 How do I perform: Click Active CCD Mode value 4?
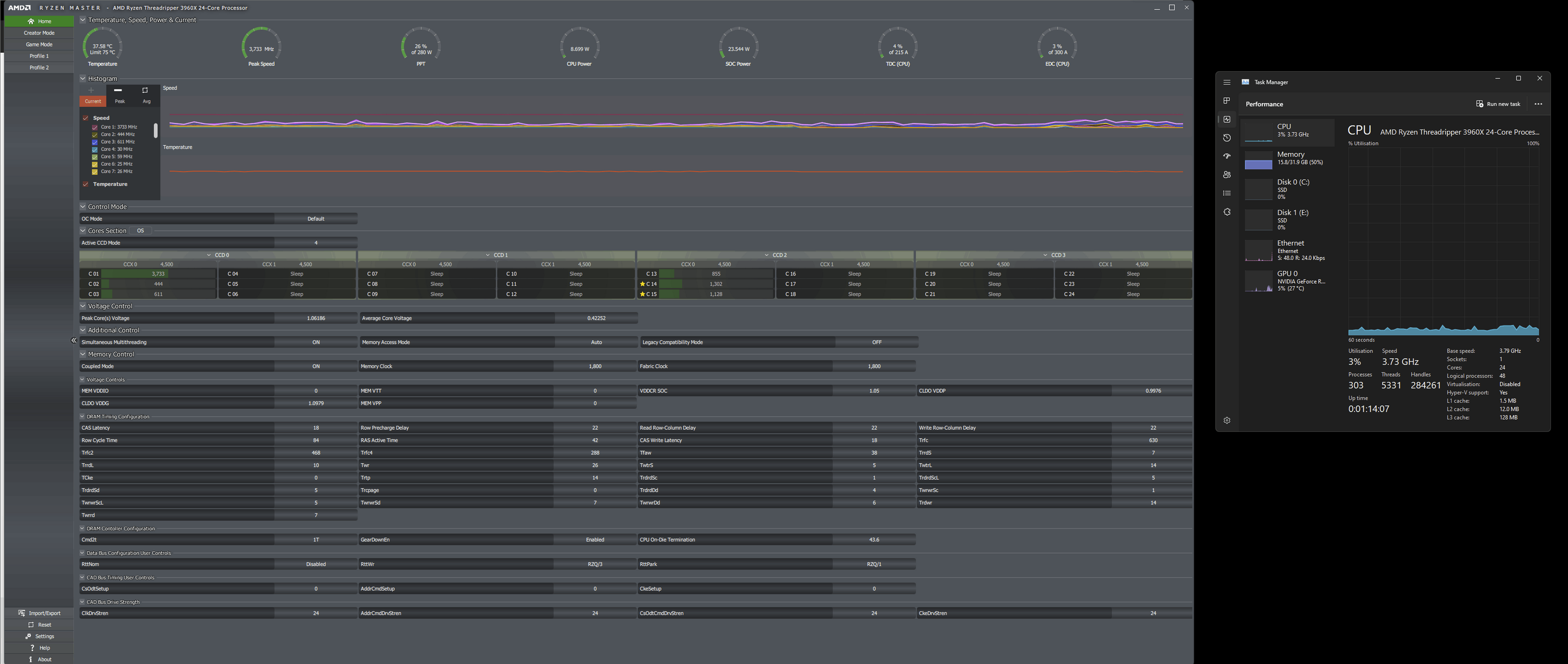click(315, 243)
